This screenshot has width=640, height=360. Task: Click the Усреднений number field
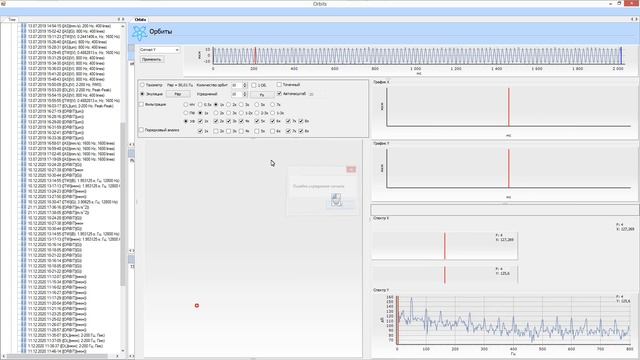coord(237,94)
